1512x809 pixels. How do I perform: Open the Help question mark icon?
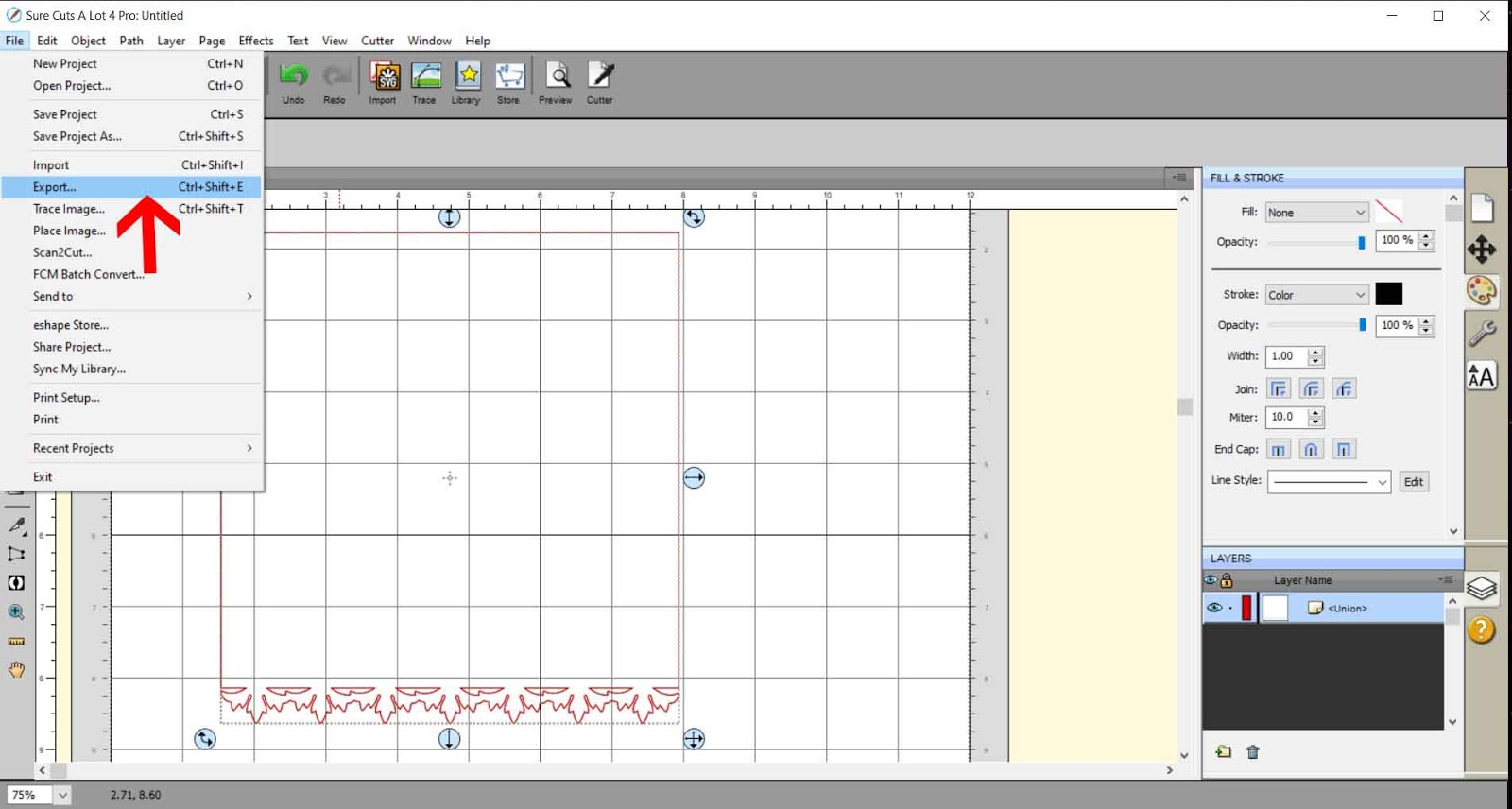1482,629
